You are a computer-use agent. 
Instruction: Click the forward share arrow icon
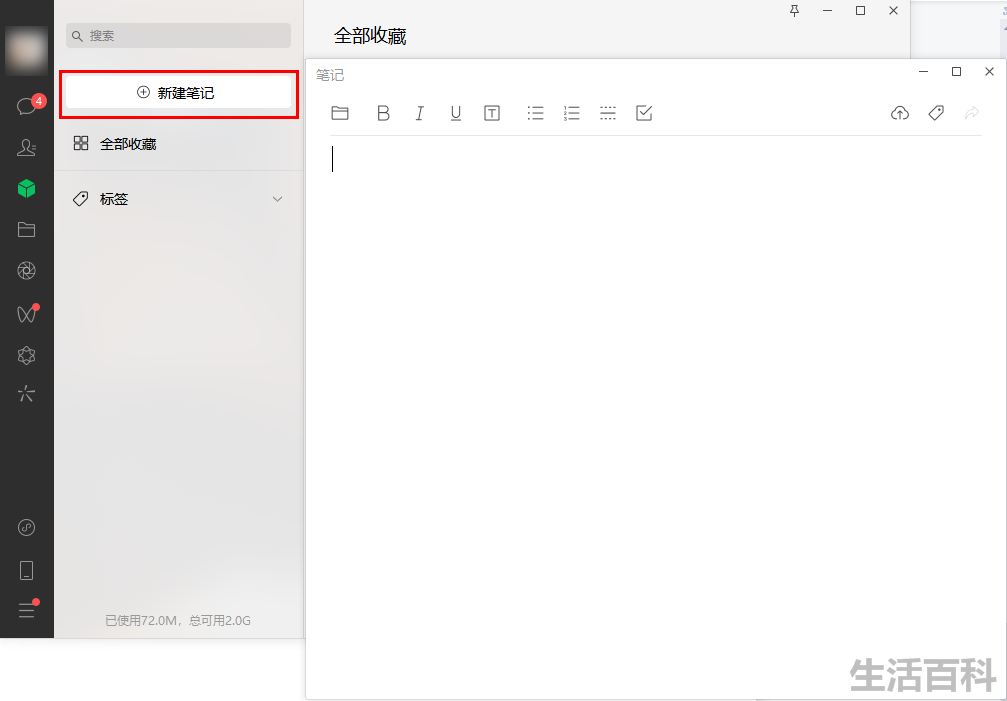tap(972, 113)
